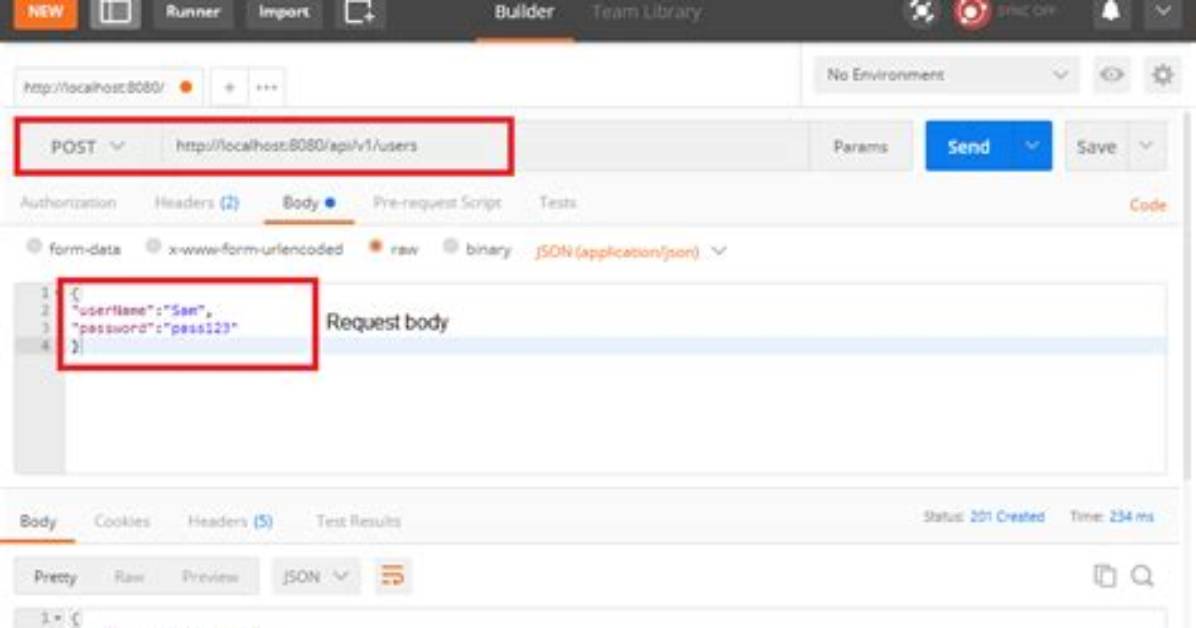
Task: Switch to the Builder tab
Action: coord(524,12)
